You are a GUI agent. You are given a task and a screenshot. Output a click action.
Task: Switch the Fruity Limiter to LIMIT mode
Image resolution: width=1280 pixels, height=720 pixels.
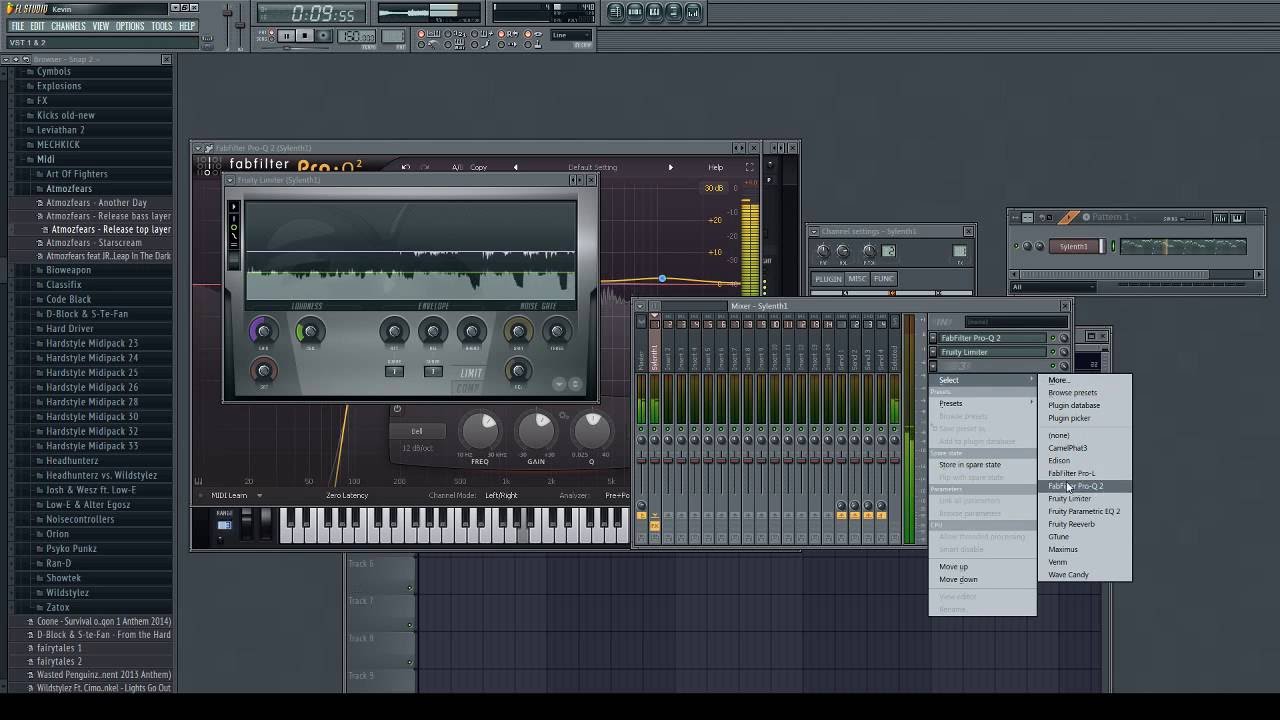470,373
